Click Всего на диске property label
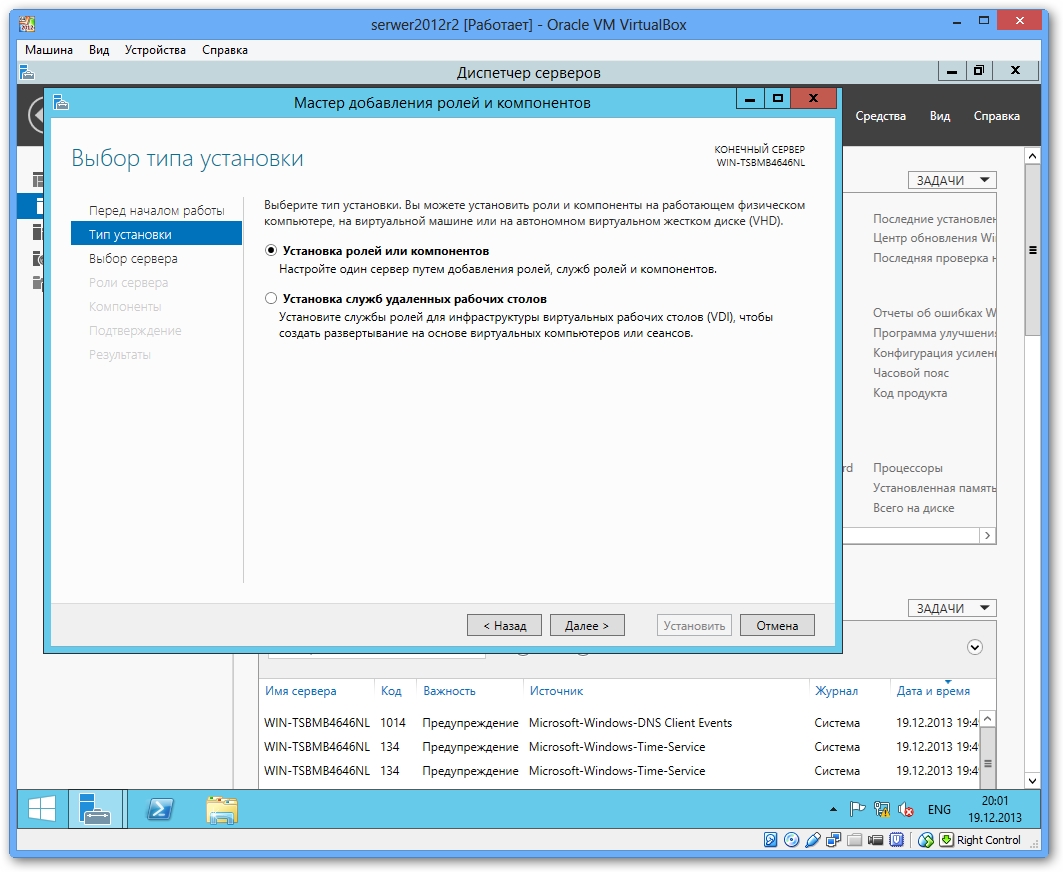Viewport: 1063px width, 872px height. [913, 507]
